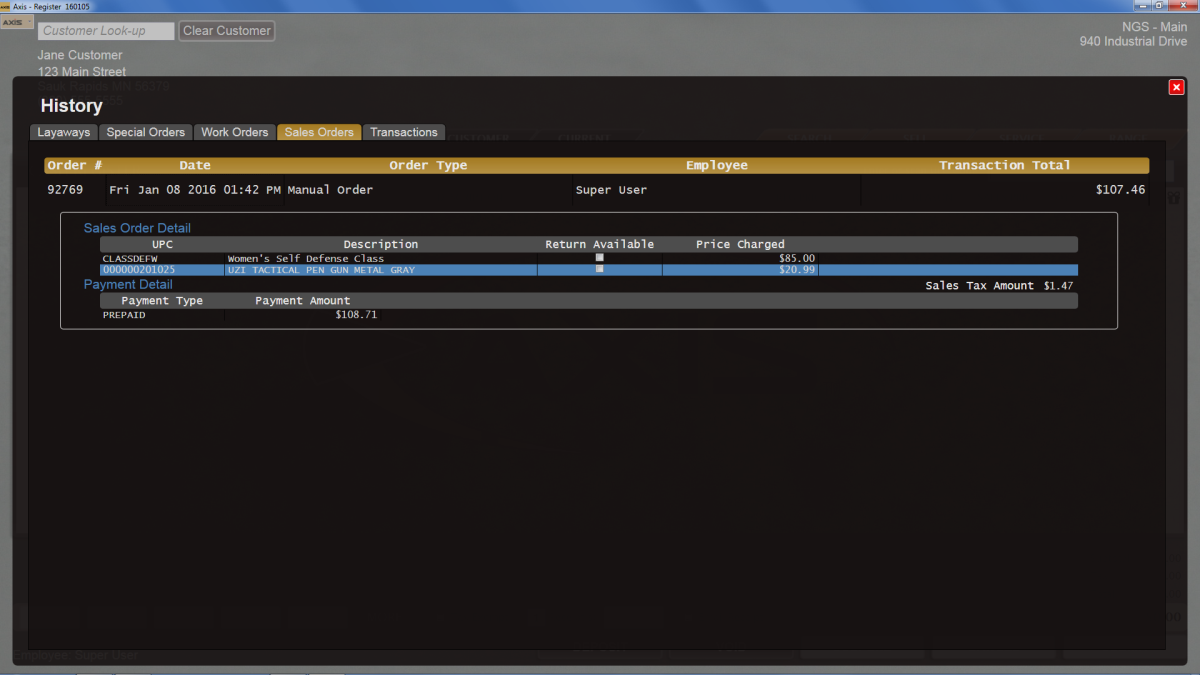This screenshot has width=1200, height=675.
Task: Click the Axis app icon in the title bar
Action: click(x=6, y=6)
